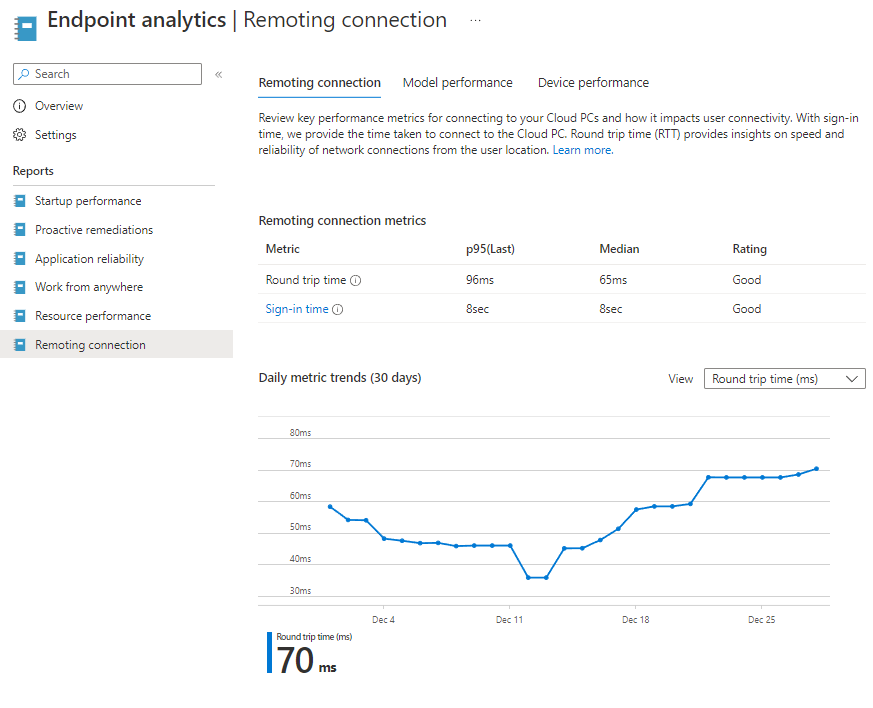Click the last data point on the trend chart
Screen dimensions: 873x708
click(817, 469)
